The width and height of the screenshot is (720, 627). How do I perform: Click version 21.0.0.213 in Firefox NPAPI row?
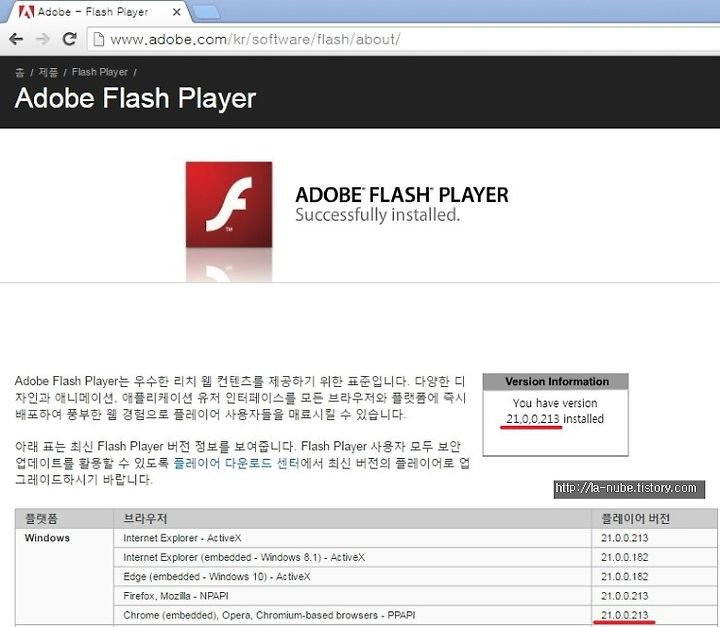[624, 596]
